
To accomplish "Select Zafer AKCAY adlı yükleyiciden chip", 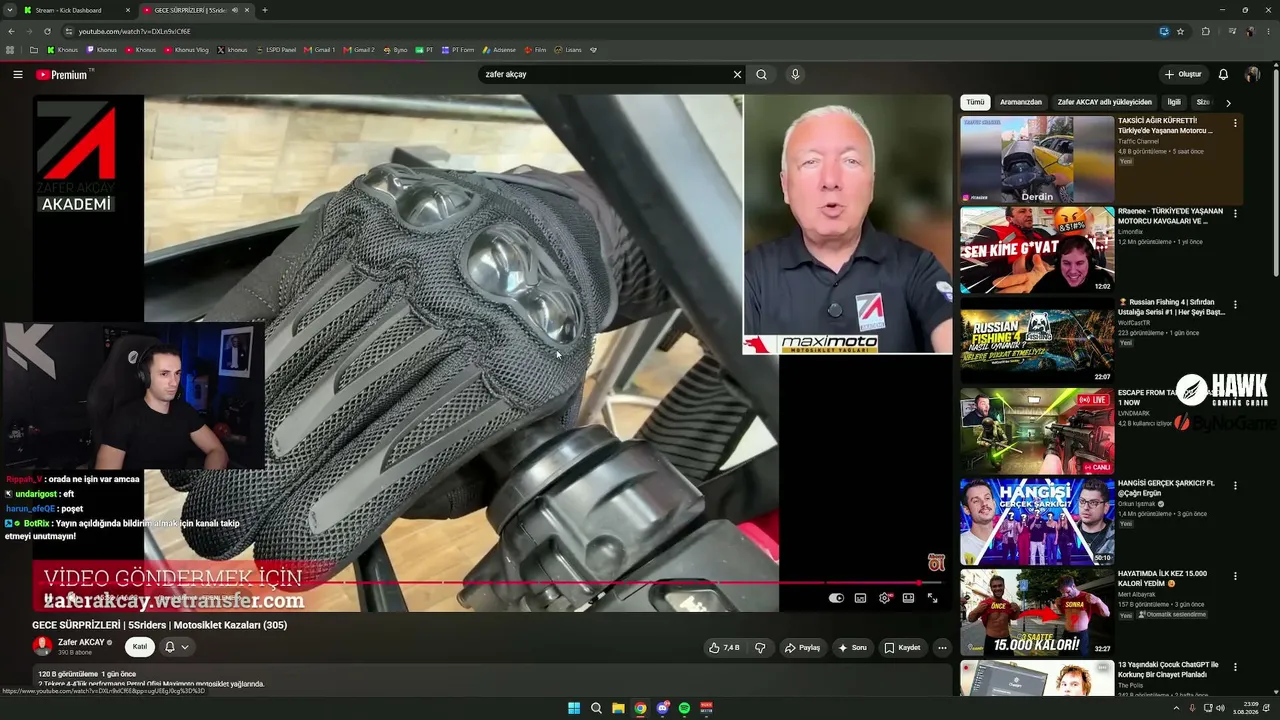I will pyautogui.click(x=1105, y=102).
